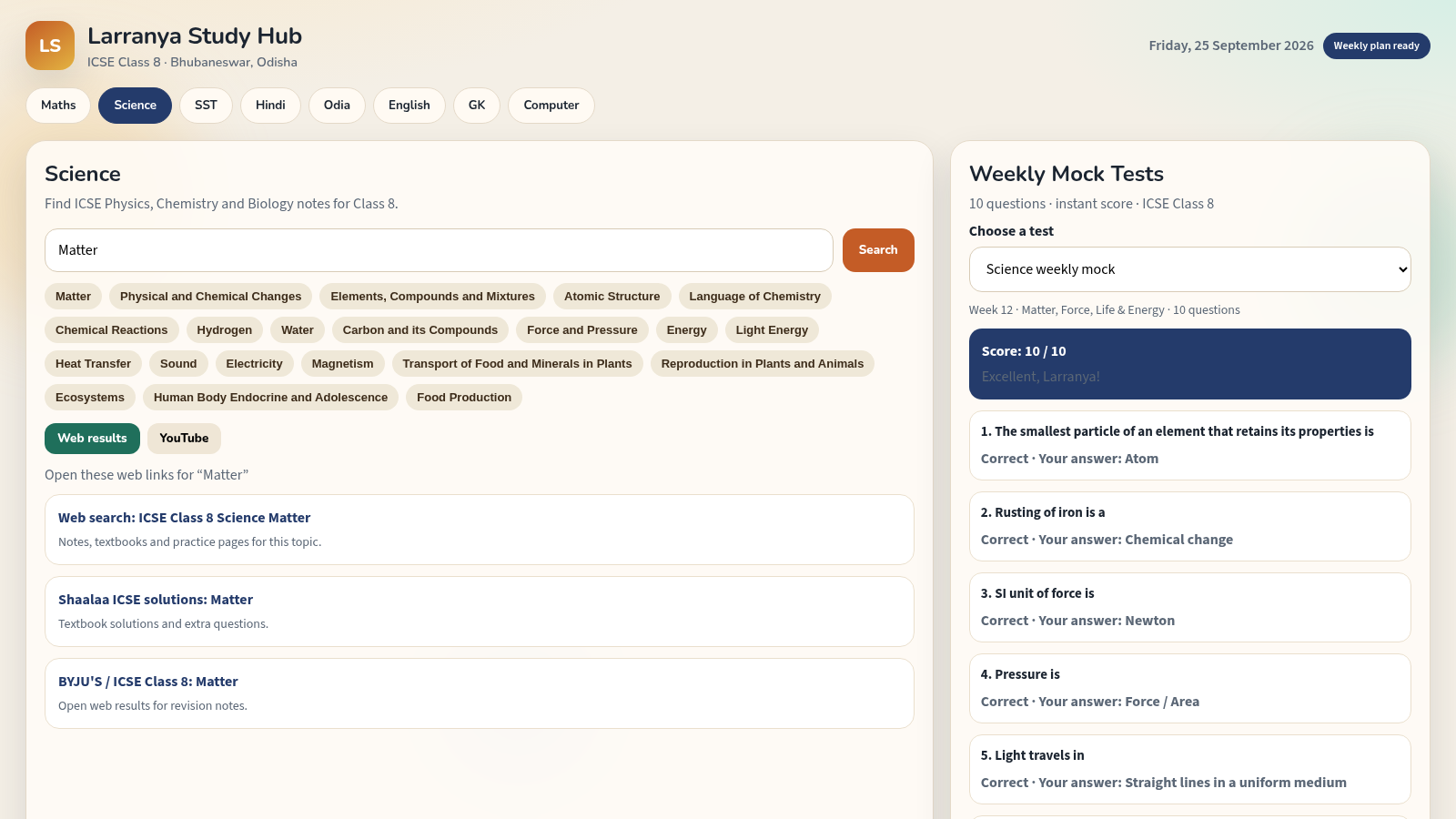Click the Weekly plan ready badge
This screenshot has height=819, width=1456.
pyautogui.click(x=1376, y=45)
